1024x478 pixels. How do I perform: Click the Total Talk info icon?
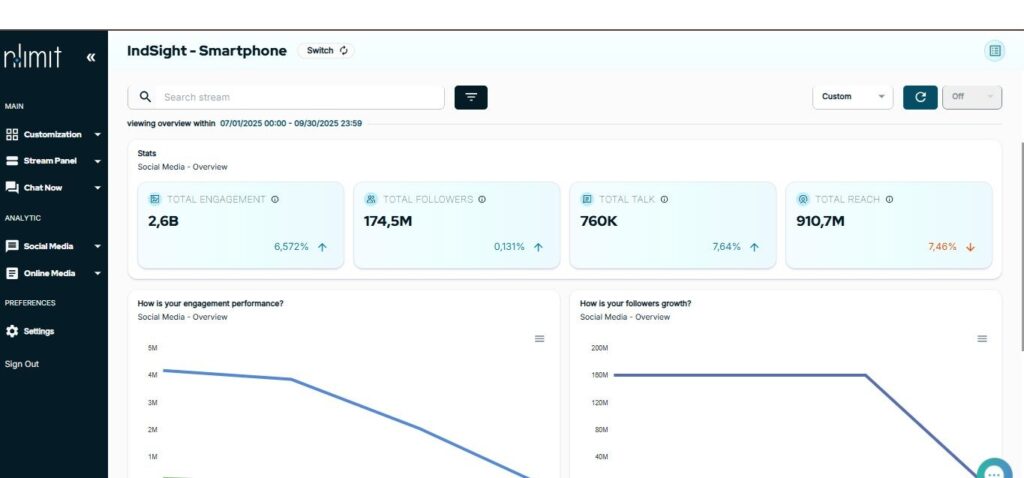[x=664, y=200]
